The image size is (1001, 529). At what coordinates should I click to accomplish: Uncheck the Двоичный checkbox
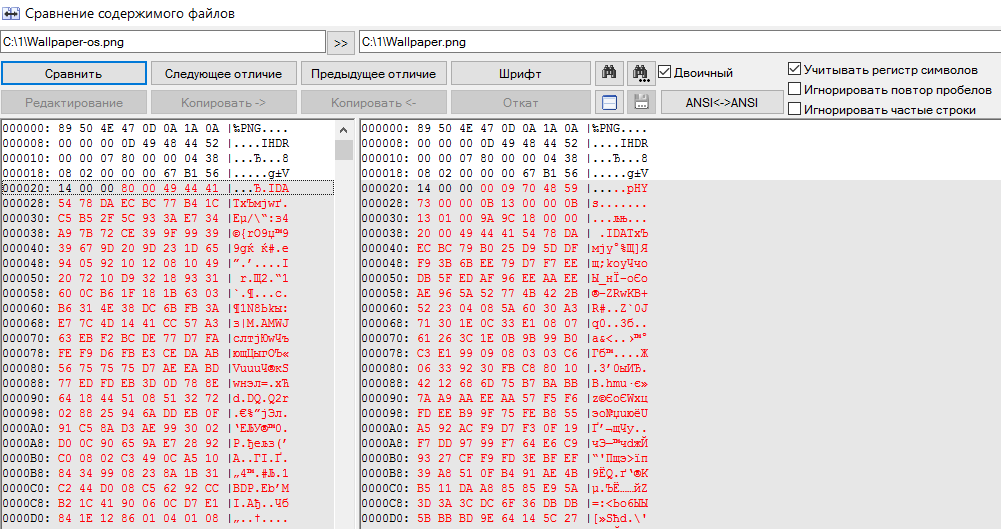pyautogui.click(x=665, y=73)
